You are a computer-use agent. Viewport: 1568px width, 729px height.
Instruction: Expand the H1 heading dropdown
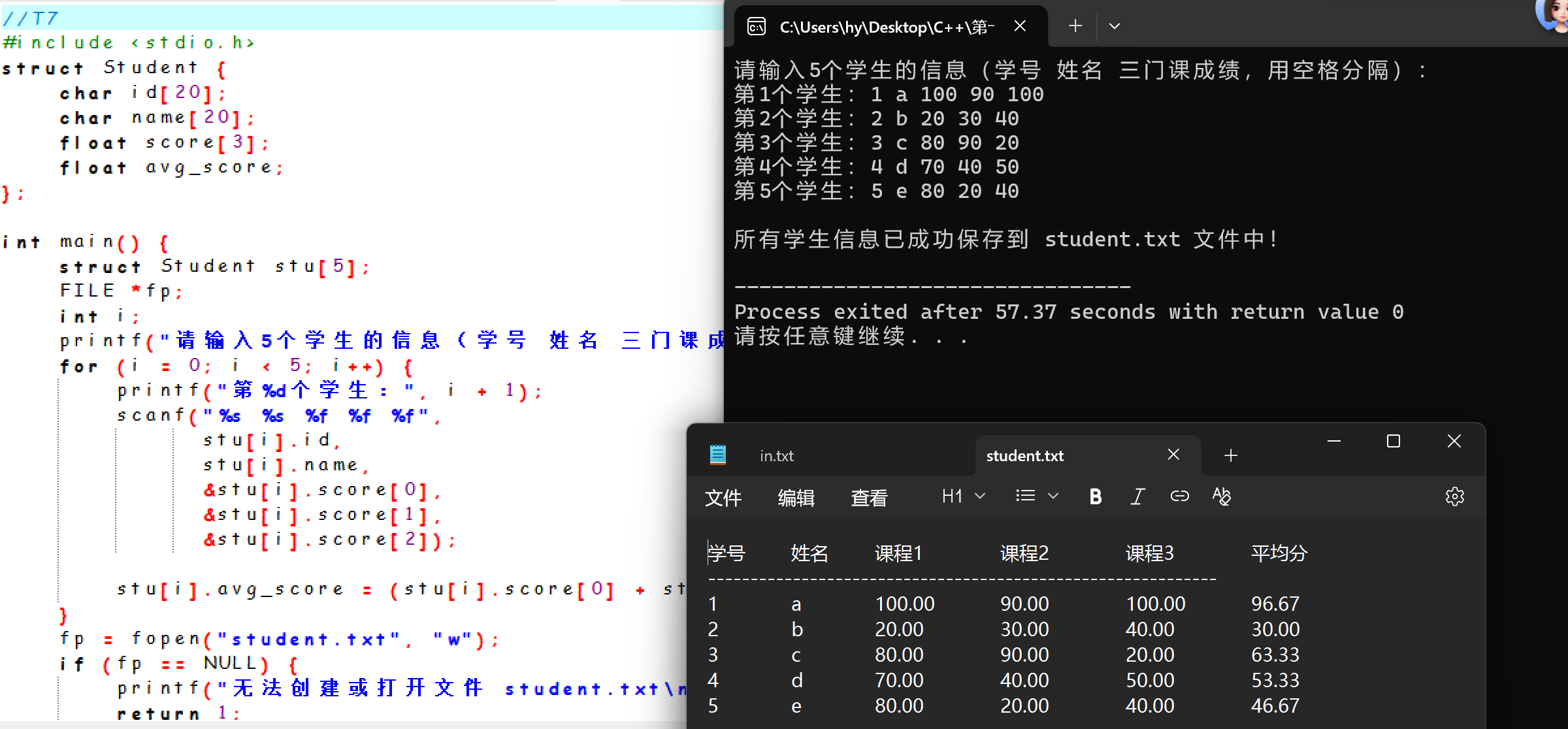point(963,496)
